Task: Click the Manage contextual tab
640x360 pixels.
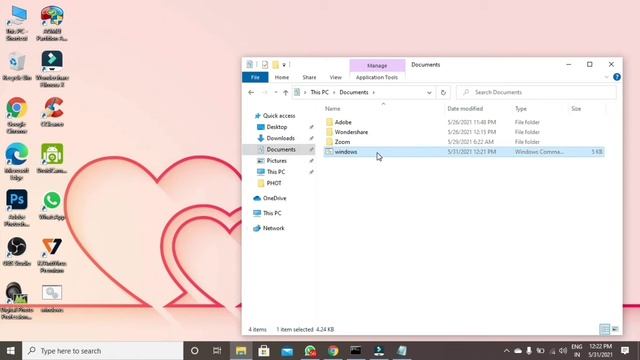Action: click(x=377, y=65)
